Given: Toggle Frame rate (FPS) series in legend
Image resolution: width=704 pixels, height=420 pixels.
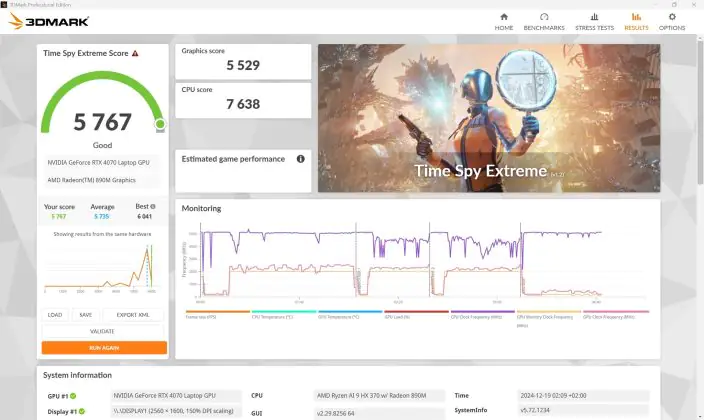Looking at the screenshot, I should [x=217, y=314].
